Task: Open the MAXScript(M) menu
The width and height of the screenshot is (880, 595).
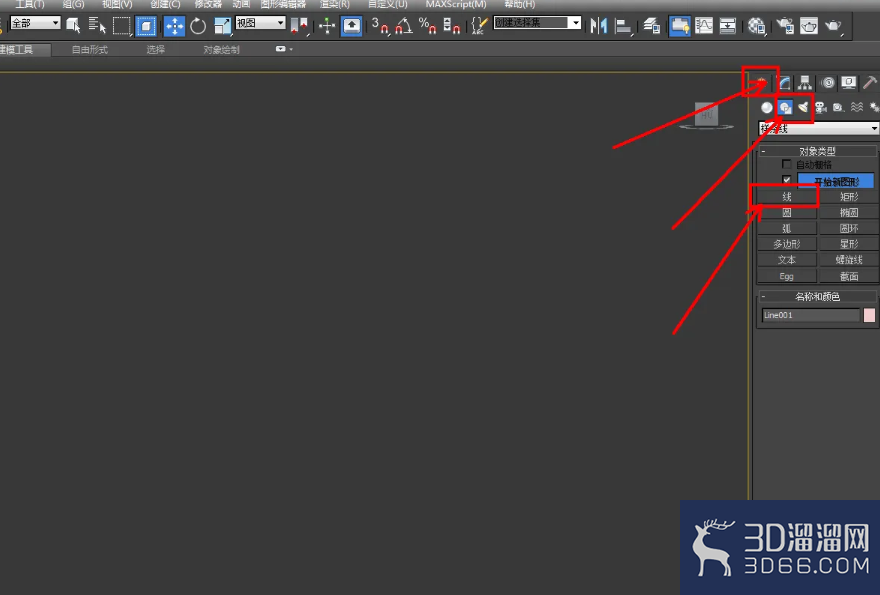Action: pyautogui.click(x=456, y=4)
